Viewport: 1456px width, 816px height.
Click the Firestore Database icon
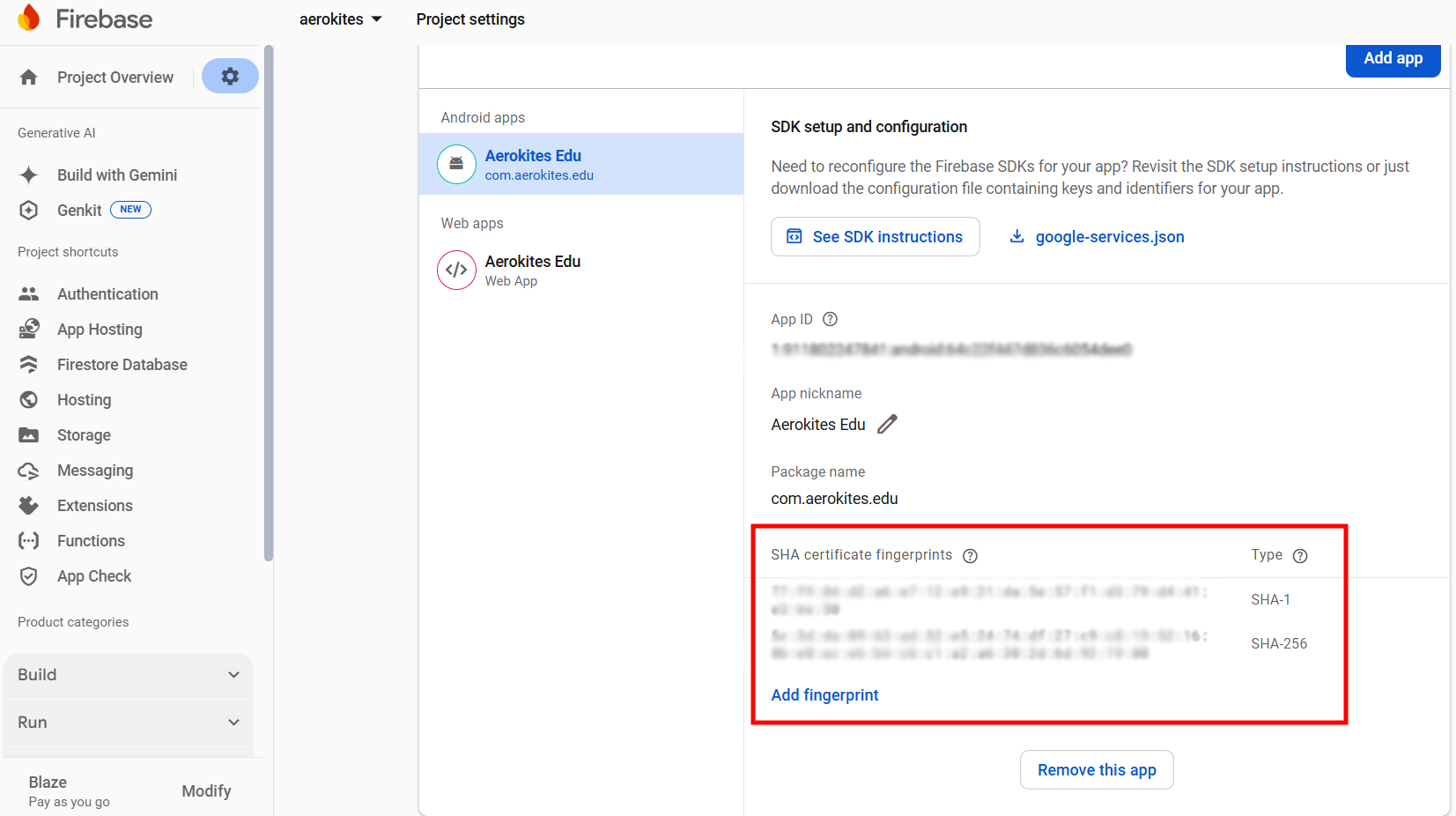pyautogui.click(x=29, y=364)
